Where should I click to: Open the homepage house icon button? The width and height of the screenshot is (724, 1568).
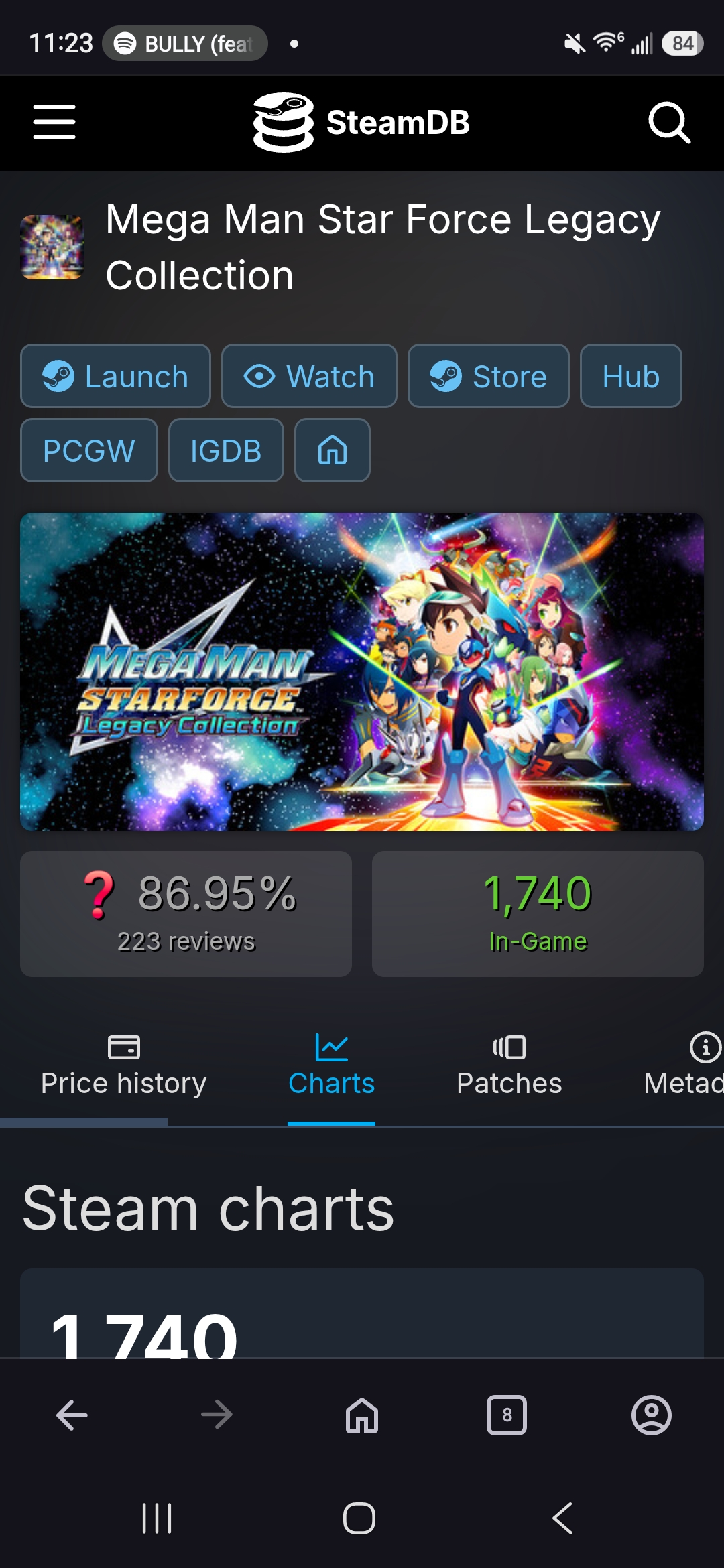(333, 450)
